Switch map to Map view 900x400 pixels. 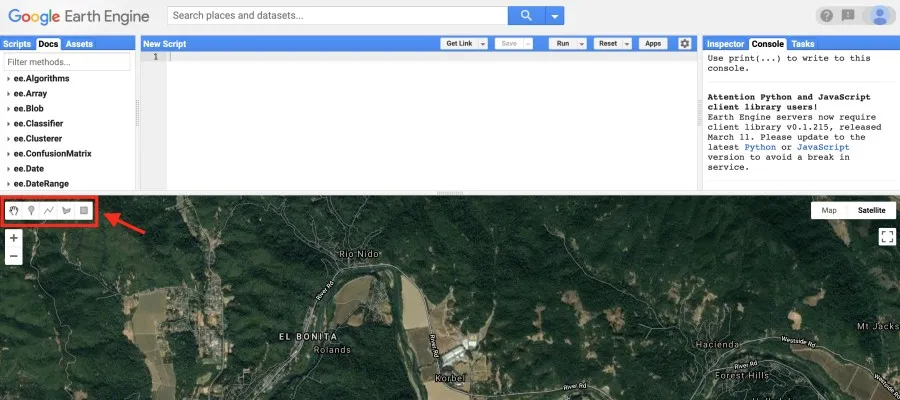pyautogui.click(x=829, y=210)
